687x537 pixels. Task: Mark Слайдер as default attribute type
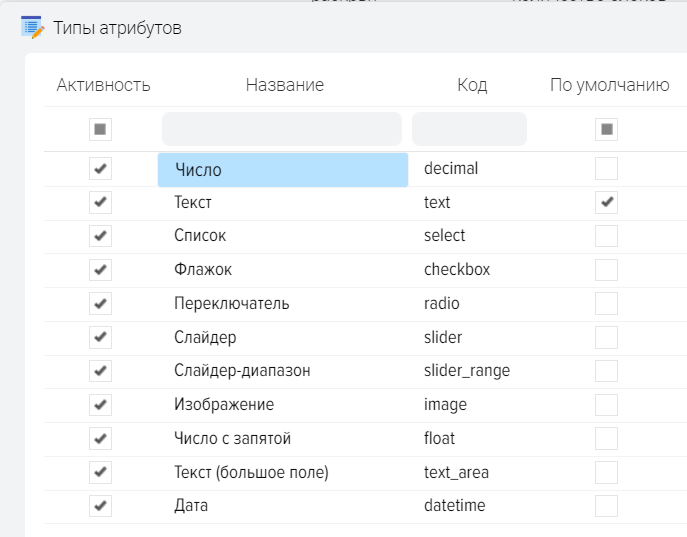607,337
